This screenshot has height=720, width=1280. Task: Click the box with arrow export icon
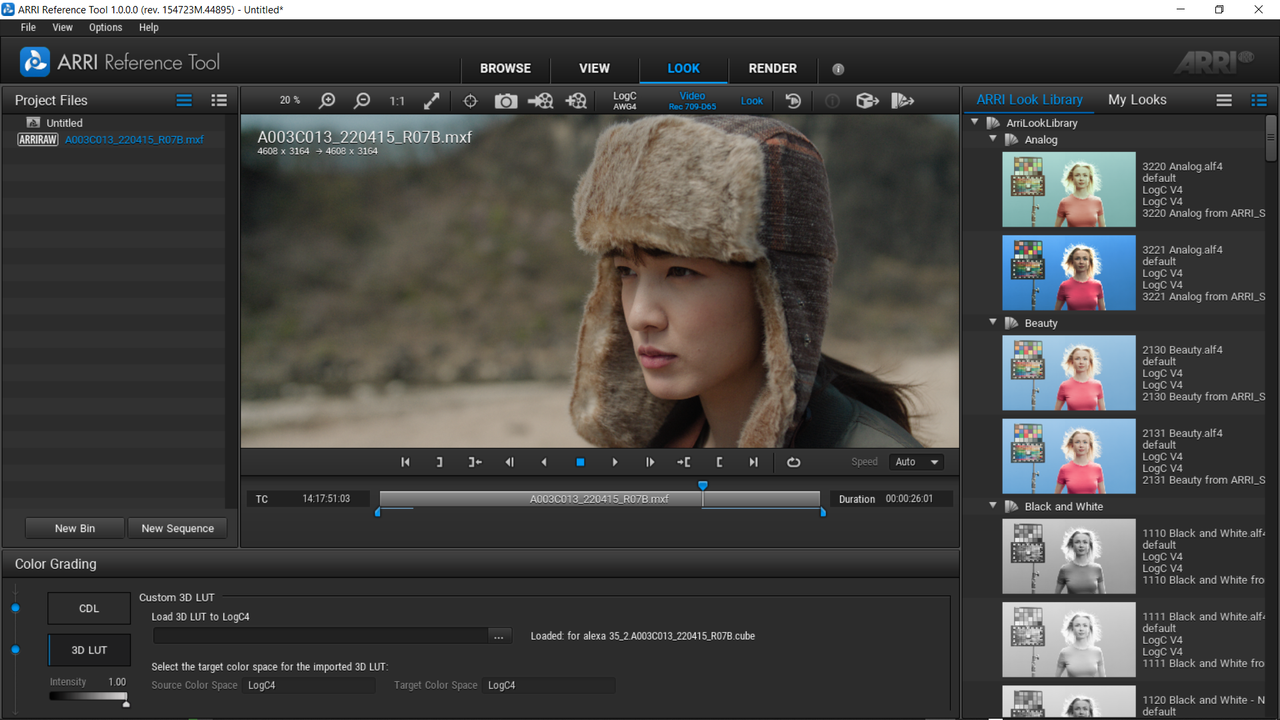(x=867, y=100)
